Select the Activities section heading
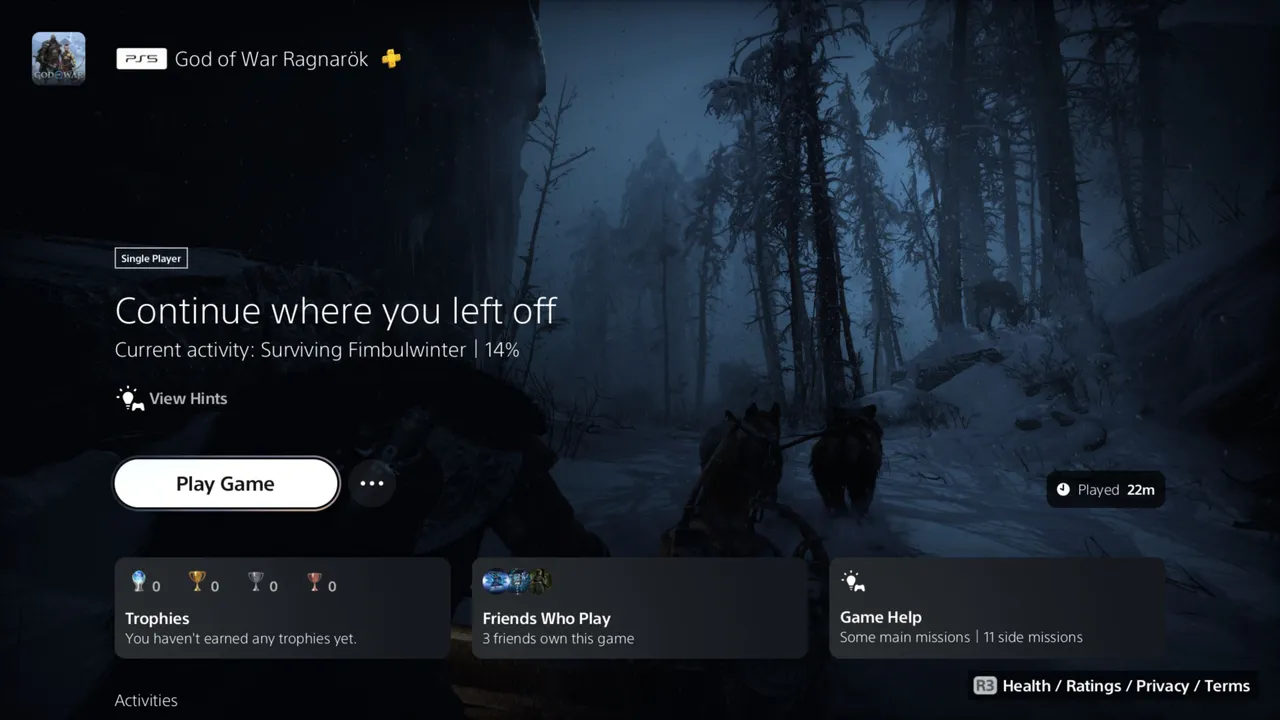Viewport: 1280px width, 720px height. pyautogui.click(x=146, y=700)
